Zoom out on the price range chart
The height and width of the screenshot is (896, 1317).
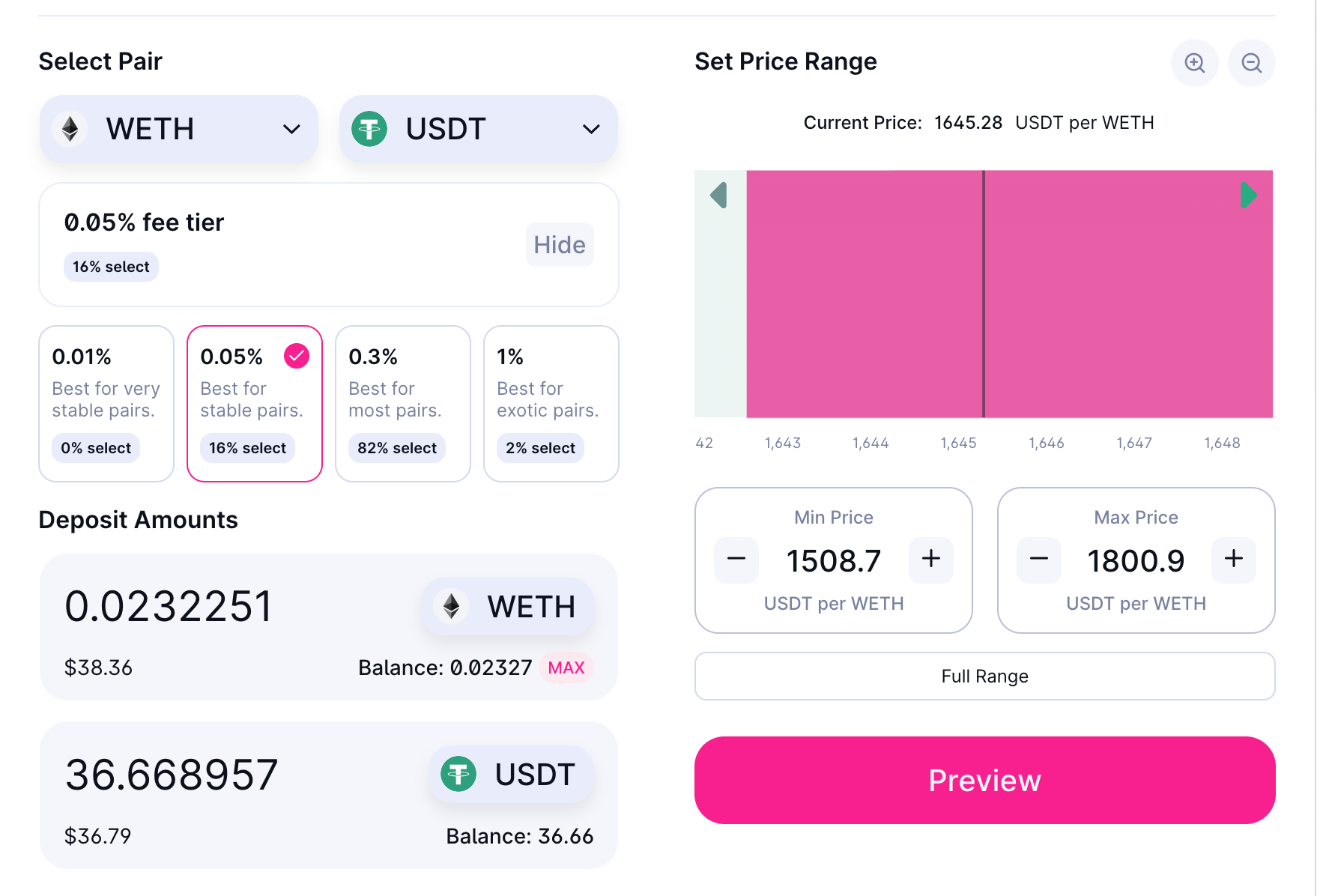(1251, 63)
